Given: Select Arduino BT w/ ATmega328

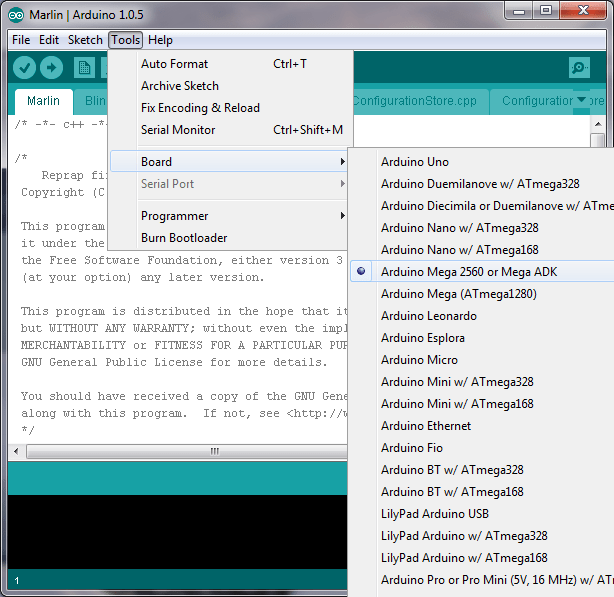Looking at the screenshot, I should [x=482, y=469].
